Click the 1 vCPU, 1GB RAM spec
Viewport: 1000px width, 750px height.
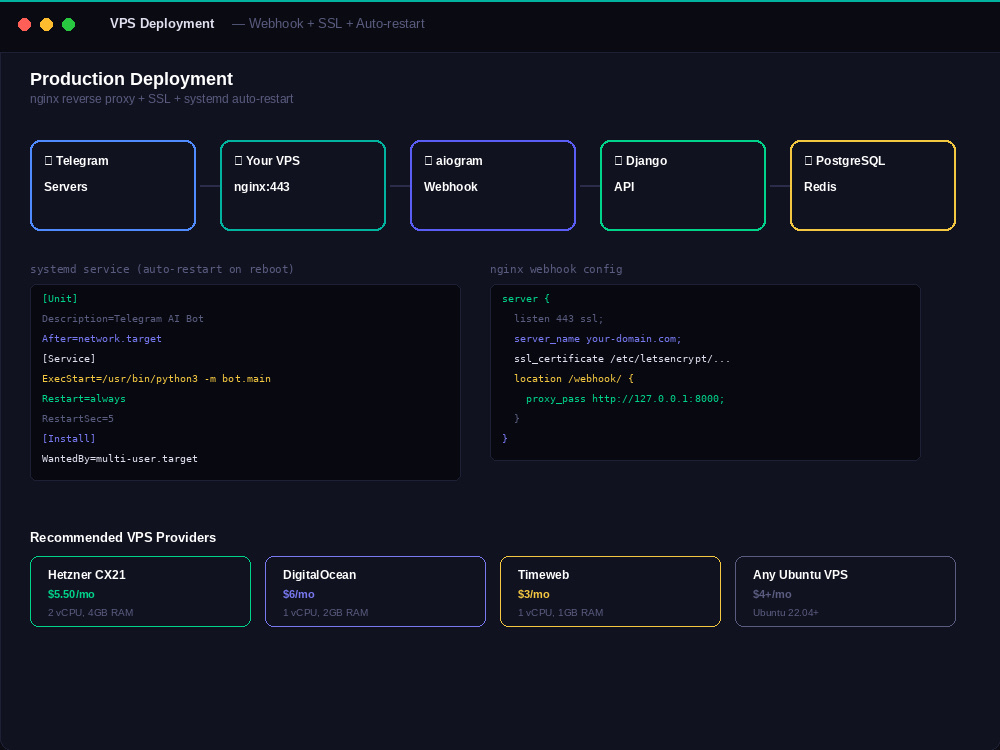(561, 613)
